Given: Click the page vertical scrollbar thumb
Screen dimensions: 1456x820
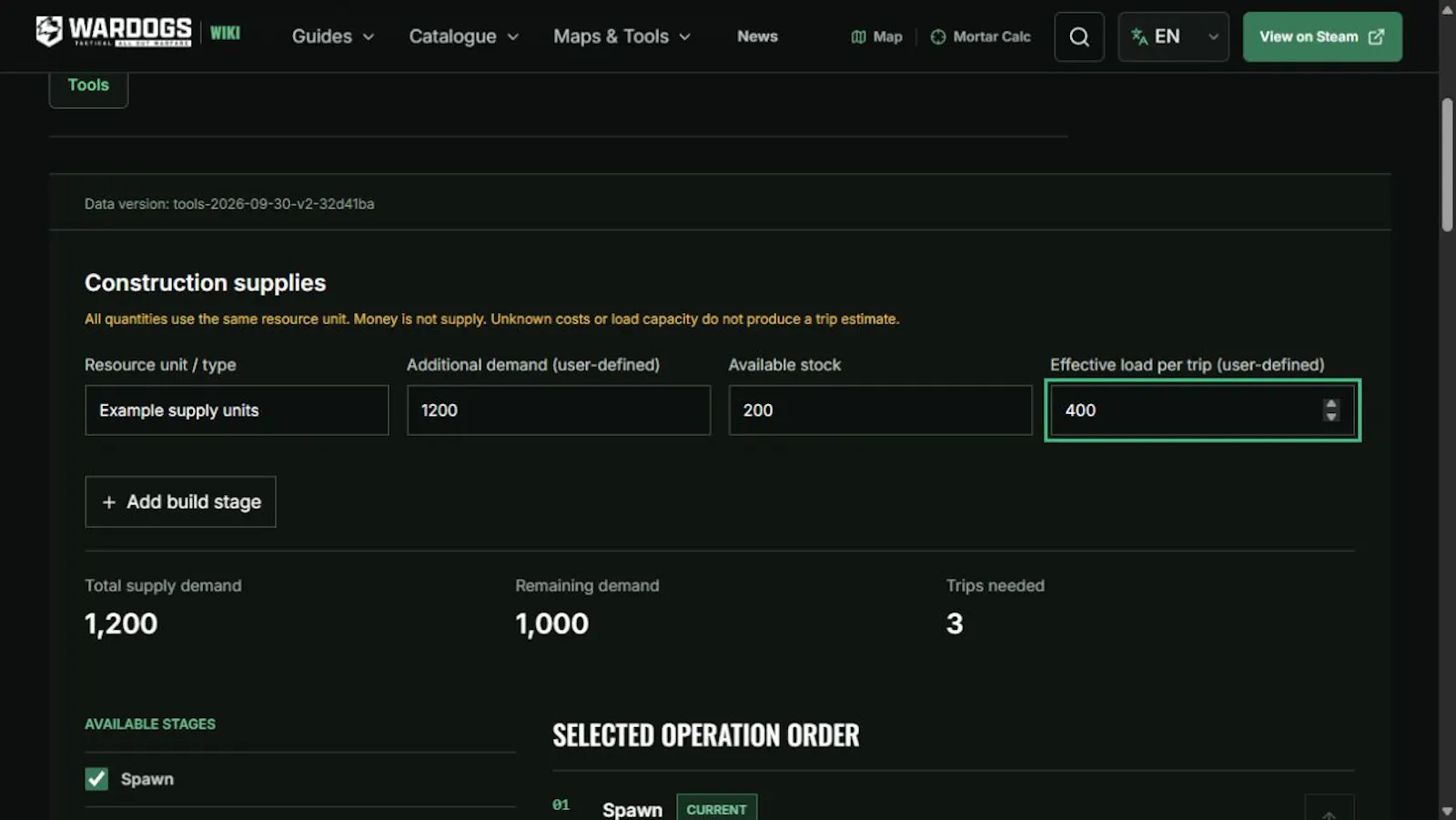Looking at the screenshot, I should (1447, 164).
